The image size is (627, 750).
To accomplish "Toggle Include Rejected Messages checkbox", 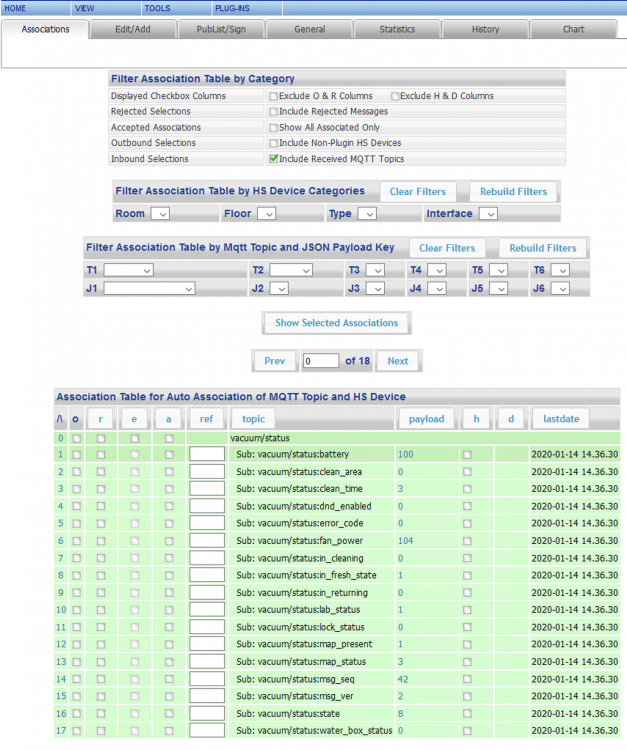I will tap(273, 112).
